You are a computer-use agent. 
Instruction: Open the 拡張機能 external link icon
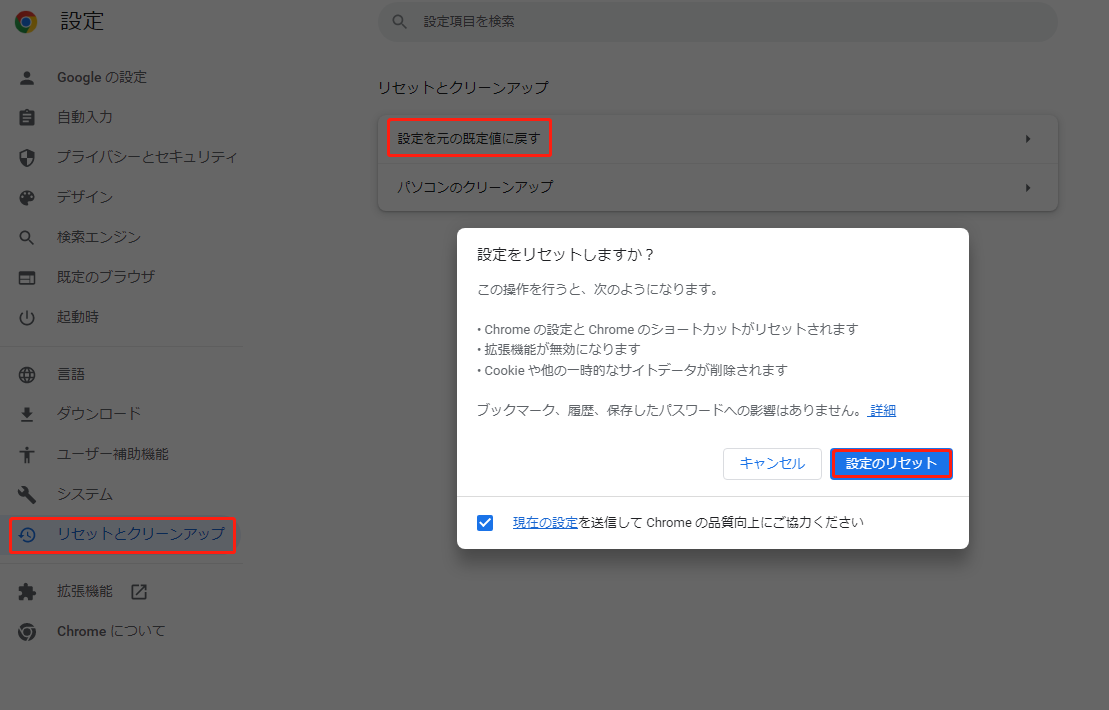click(x=139, y=592)
